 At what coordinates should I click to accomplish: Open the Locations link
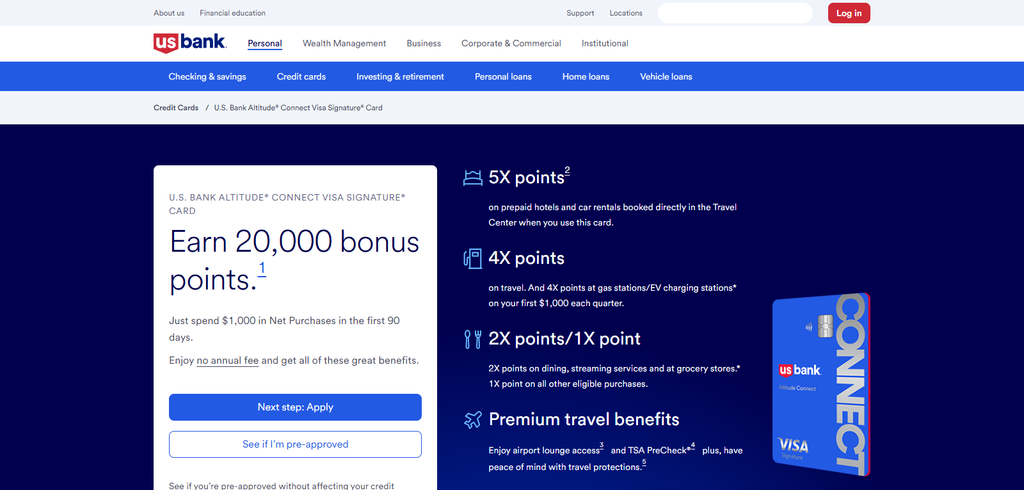[x=626, y=13]
